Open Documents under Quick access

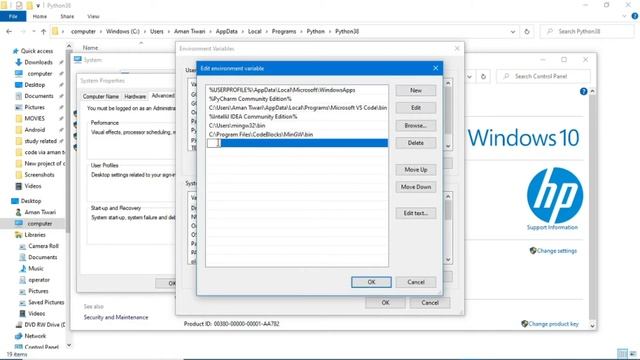point(39,96)
